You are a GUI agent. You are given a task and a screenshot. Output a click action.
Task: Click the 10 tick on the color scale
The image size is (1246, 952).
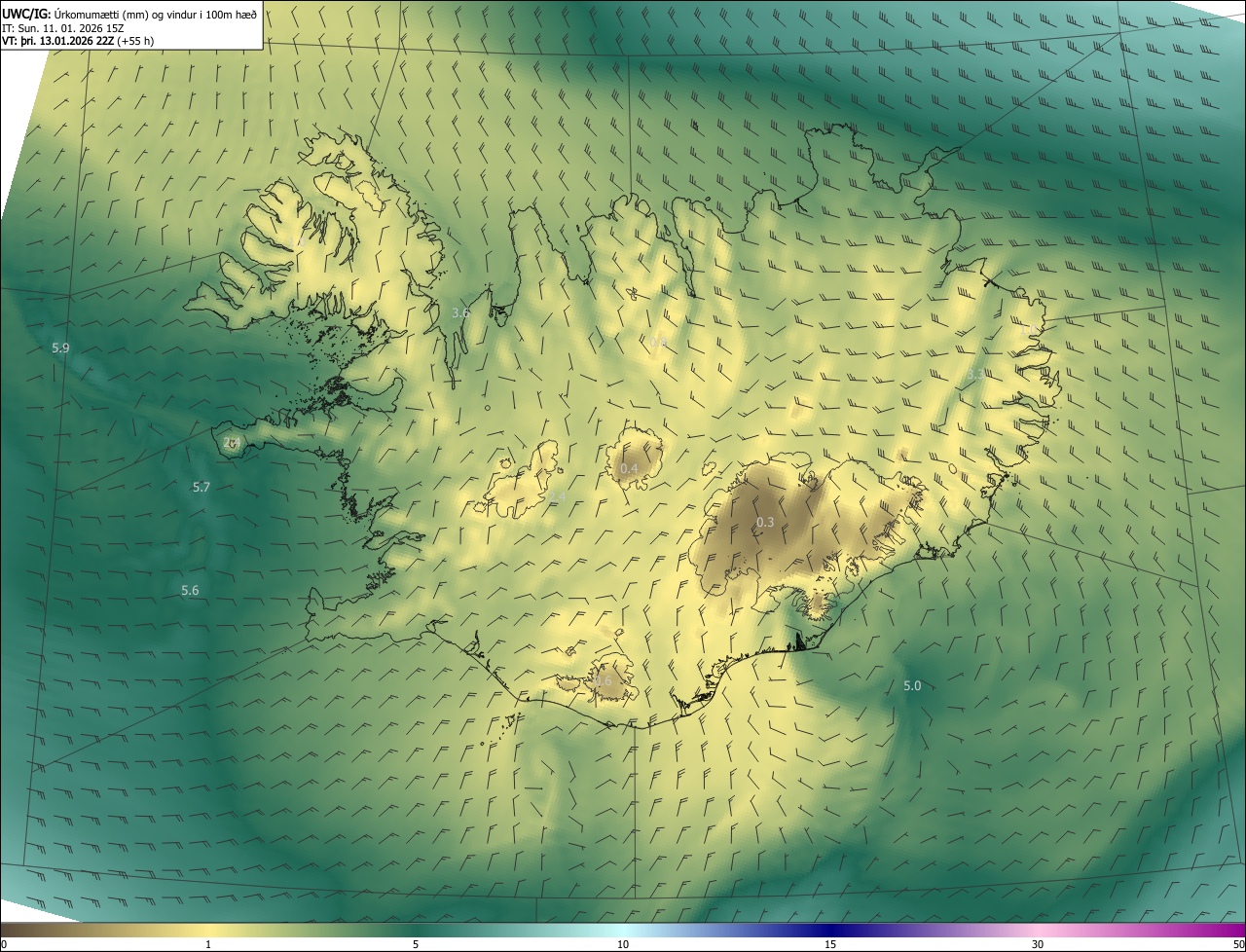pos(623,944)
